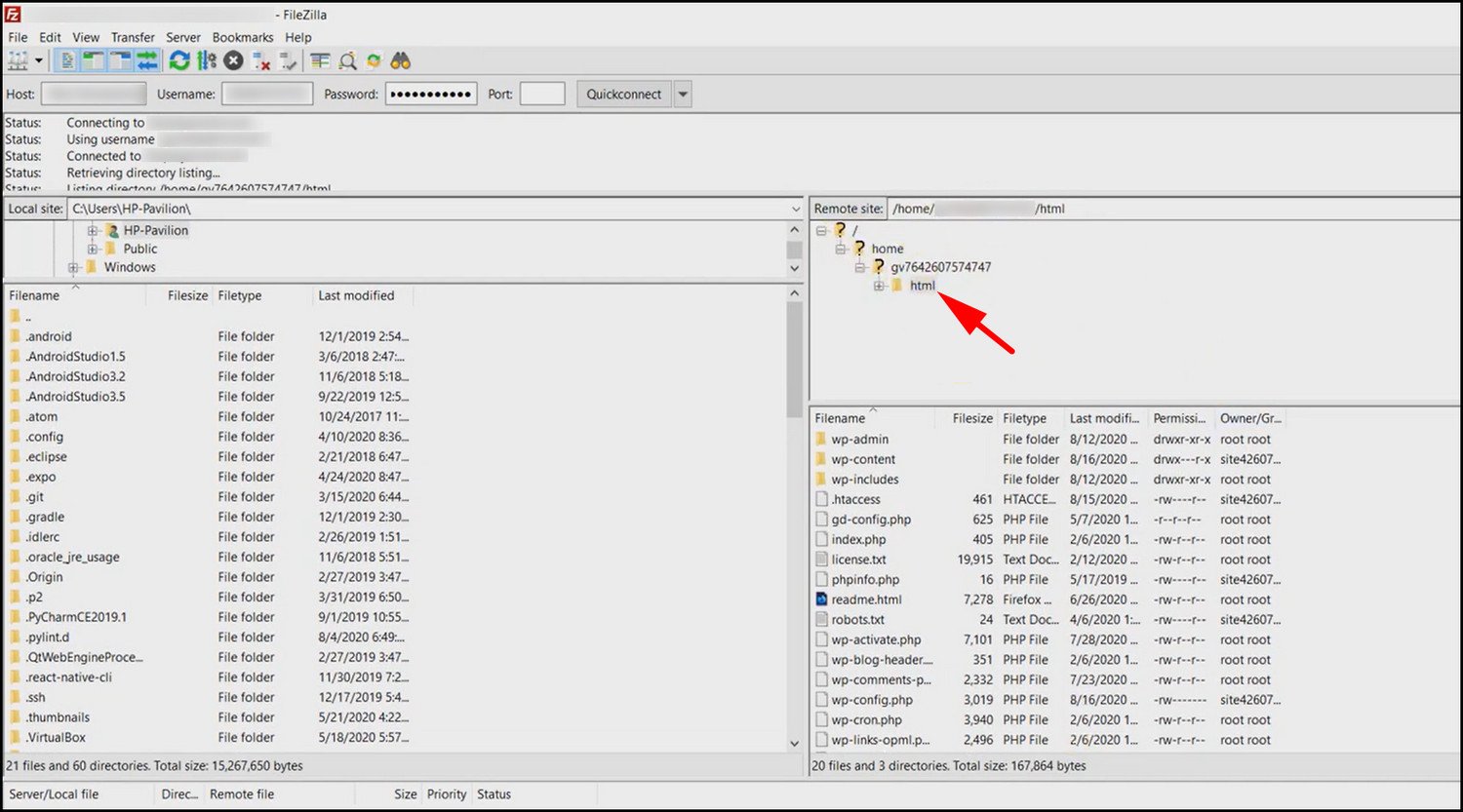Image resolution: width=1463 pixels, height=812 pixels.
Task: Expand the Public folder in local tree
Action: click(93, 249)
